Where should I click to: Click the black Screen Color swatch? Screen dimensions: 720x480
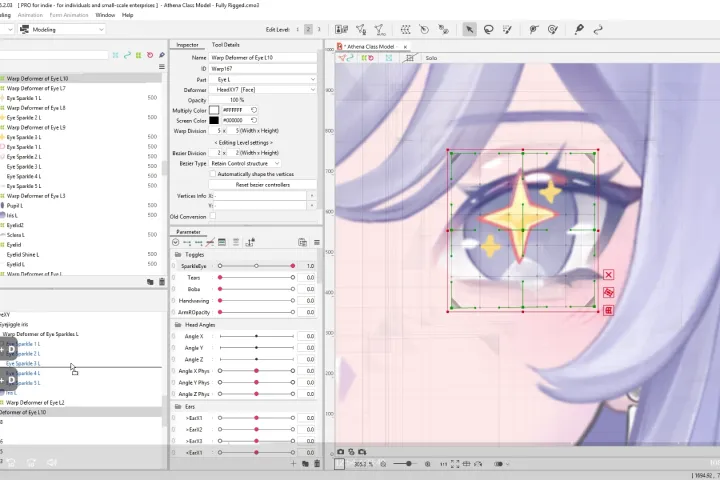point(214,120)
